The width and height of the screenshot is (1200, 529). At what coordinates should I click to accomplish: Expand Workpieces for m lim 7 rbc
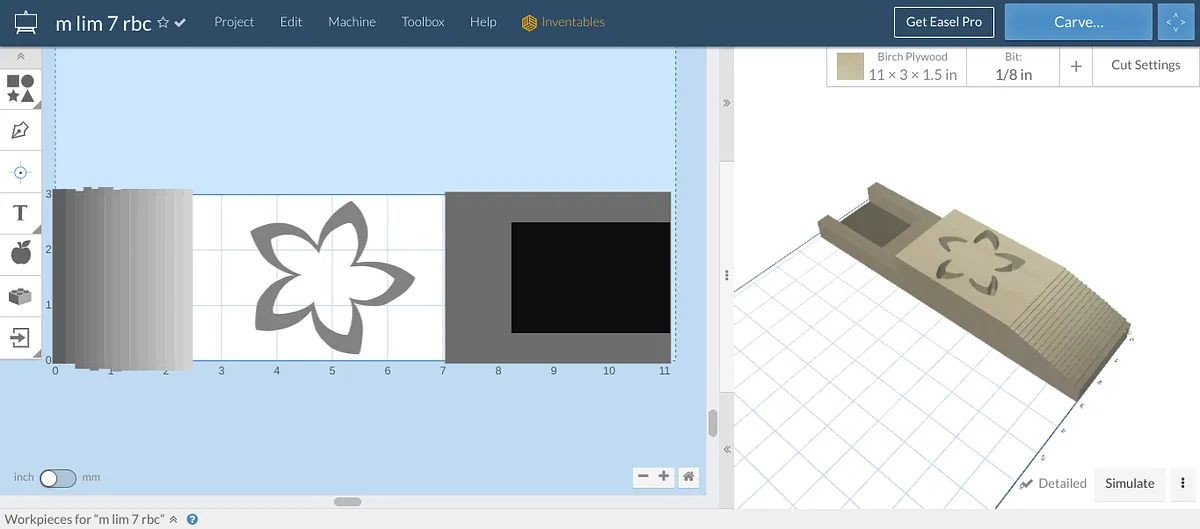point(173,520)
